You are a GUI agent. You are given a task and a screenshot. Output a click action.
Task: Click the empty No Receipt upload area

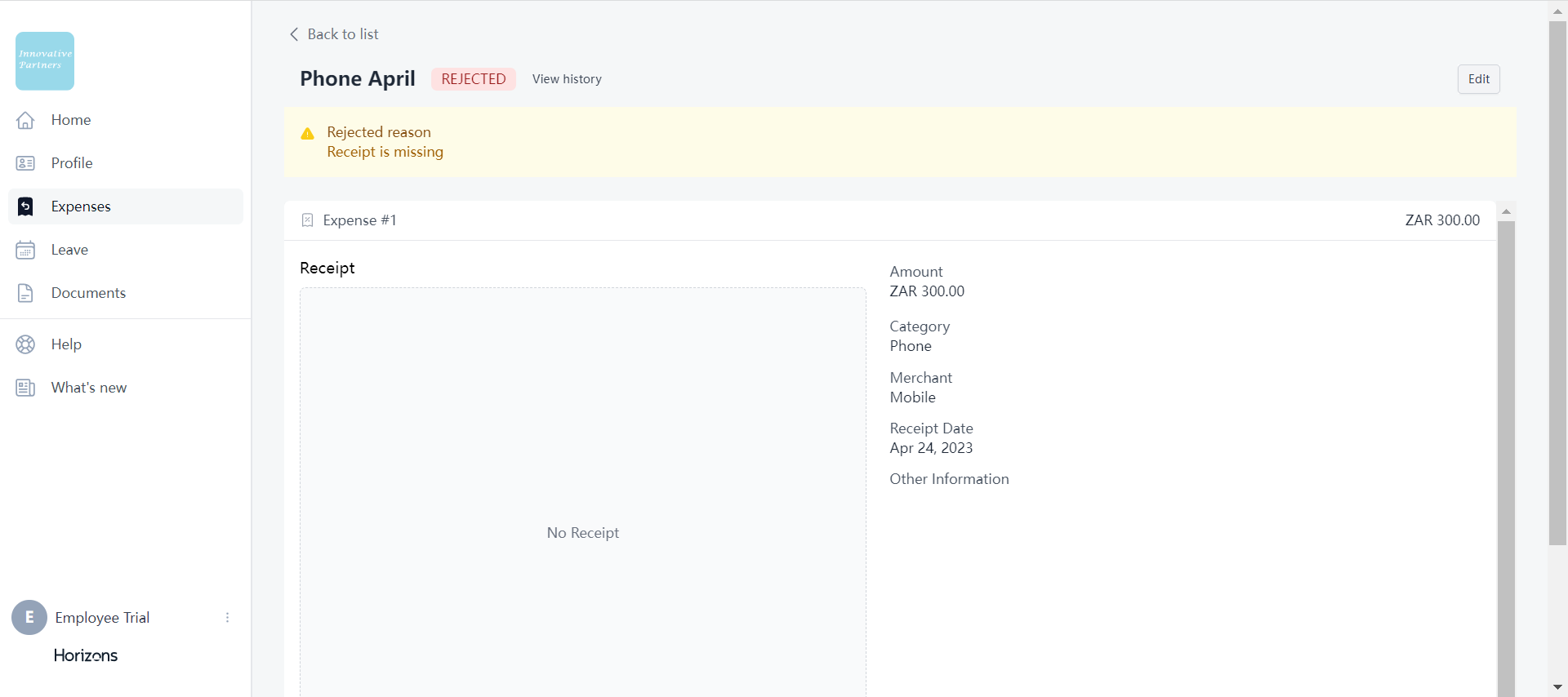click(582, 490)
